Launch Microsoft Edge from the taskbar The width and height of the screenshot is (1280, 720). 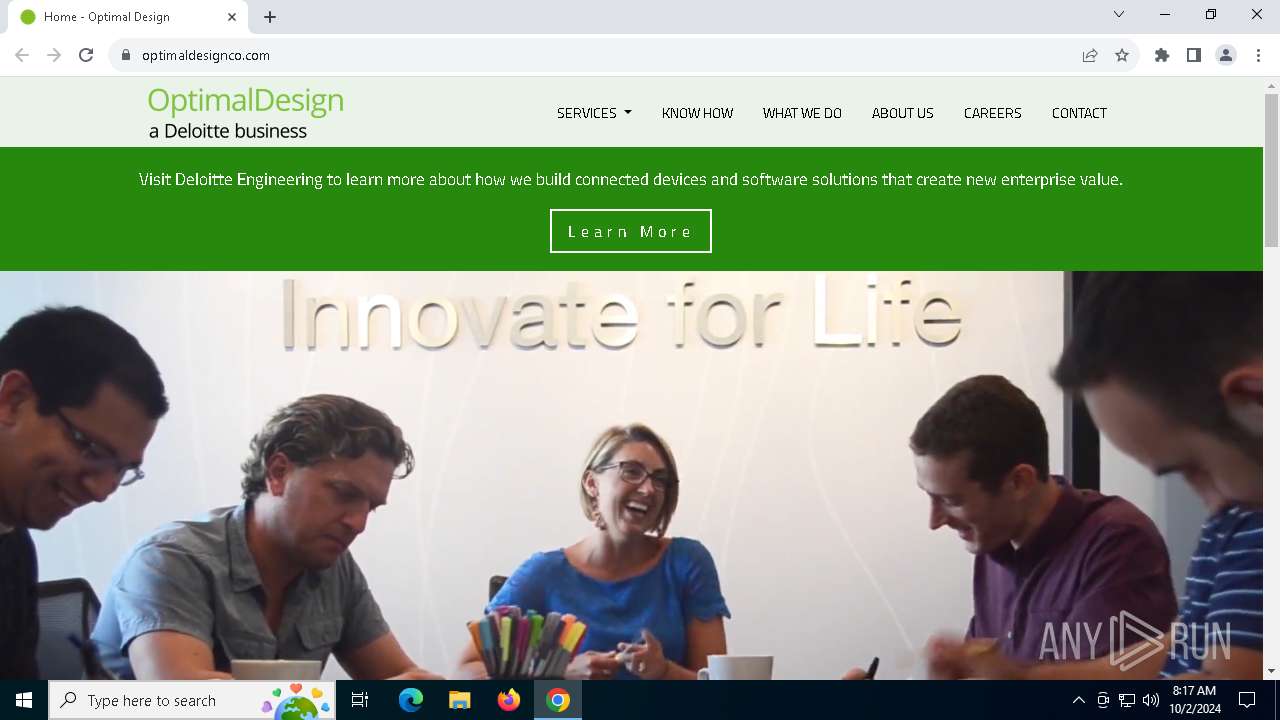pyautogui.click(x=411, y=700)
